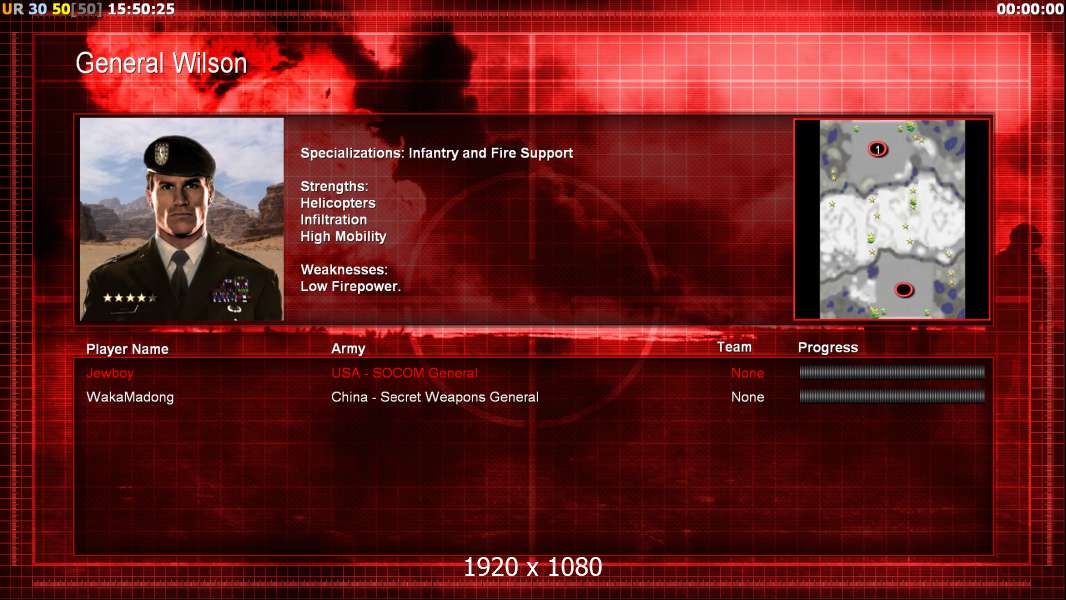This screenshot has height=600, width=1066.
Task: Click the 'Infiltration' strength entry
Action: click(x=334, y=219)
